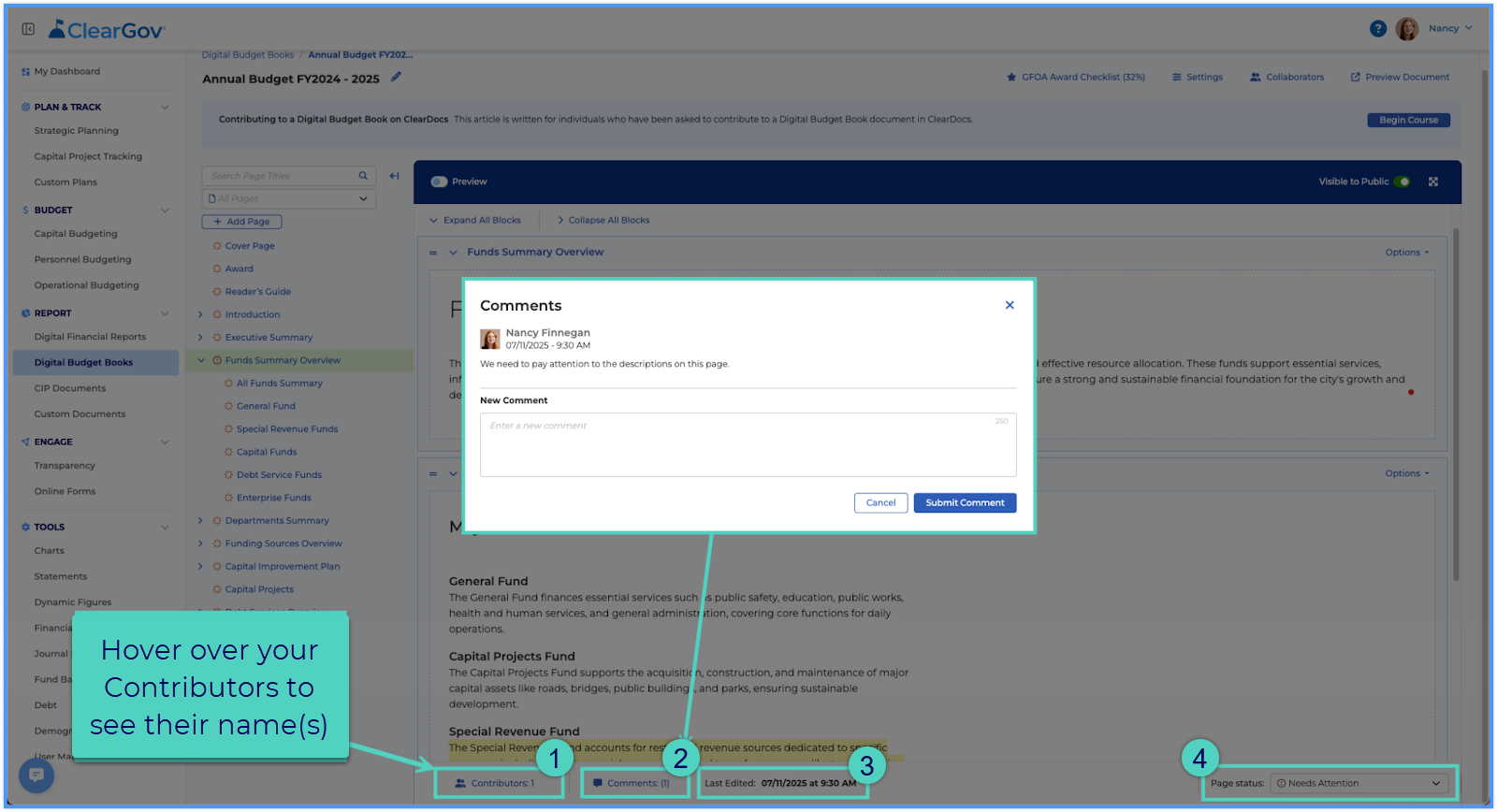Submit the comment

(965, 502)
